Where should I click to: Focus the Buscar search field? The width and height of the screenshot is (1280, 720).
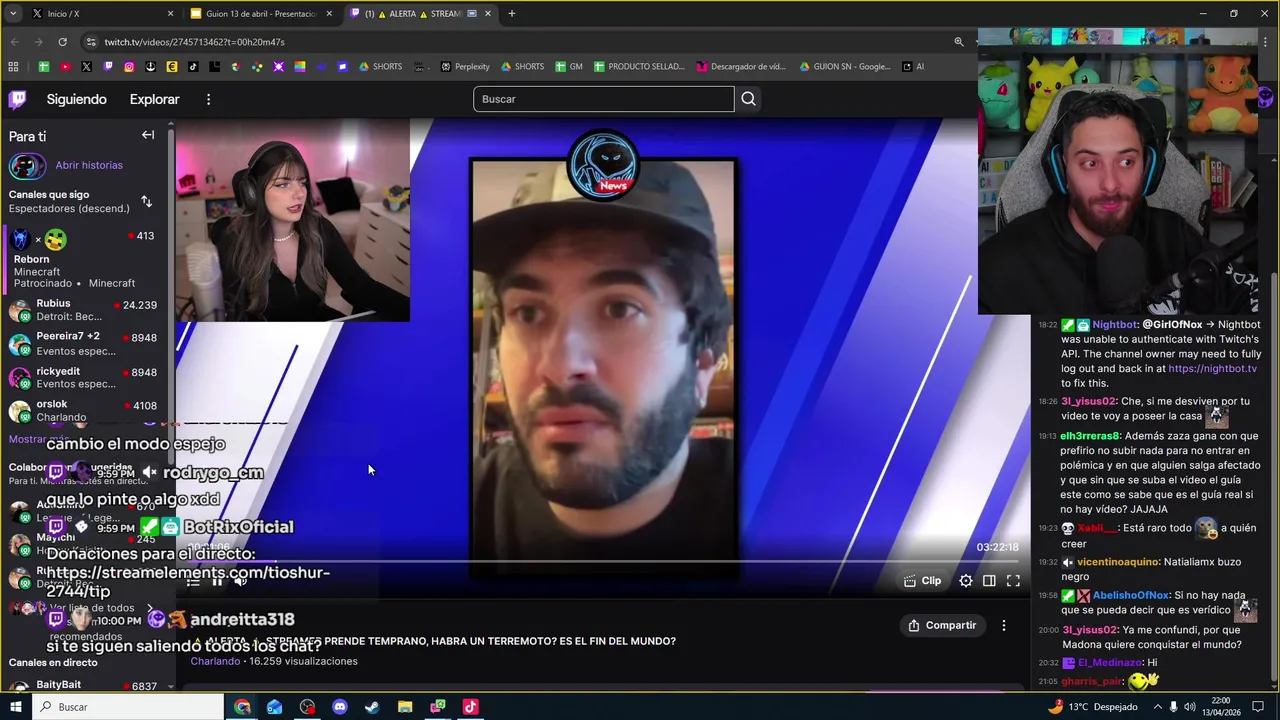604,99
